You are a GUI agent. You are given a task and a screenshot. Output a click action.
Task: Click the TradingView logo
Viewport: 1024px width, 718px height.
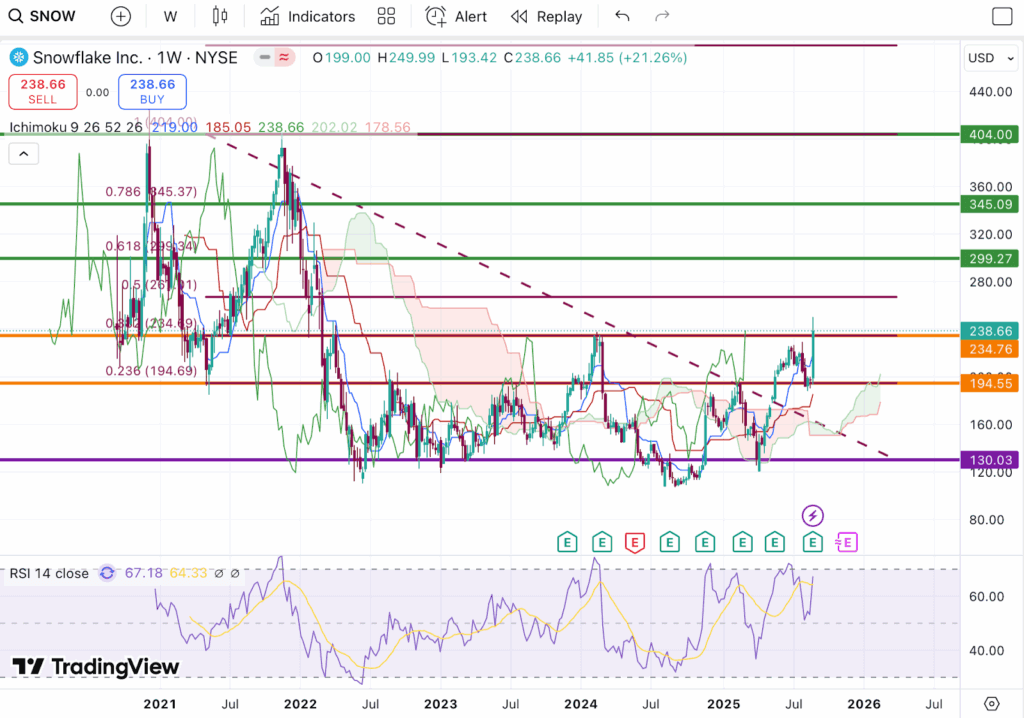(96, 667)
